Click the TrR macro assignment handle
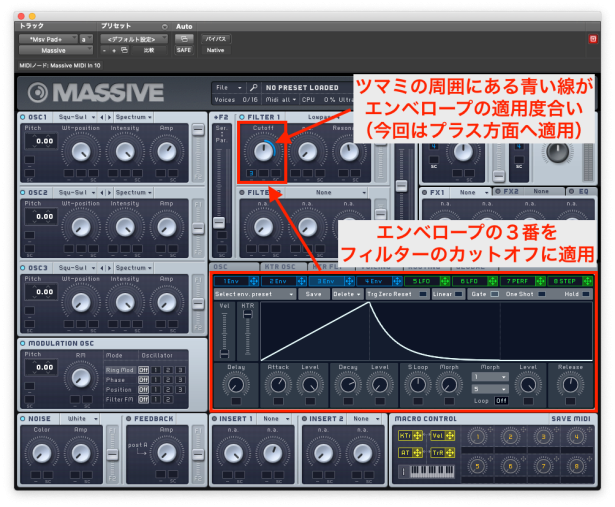Image resolution: width=615 pixels, height=507 pixels. point(449,452)
